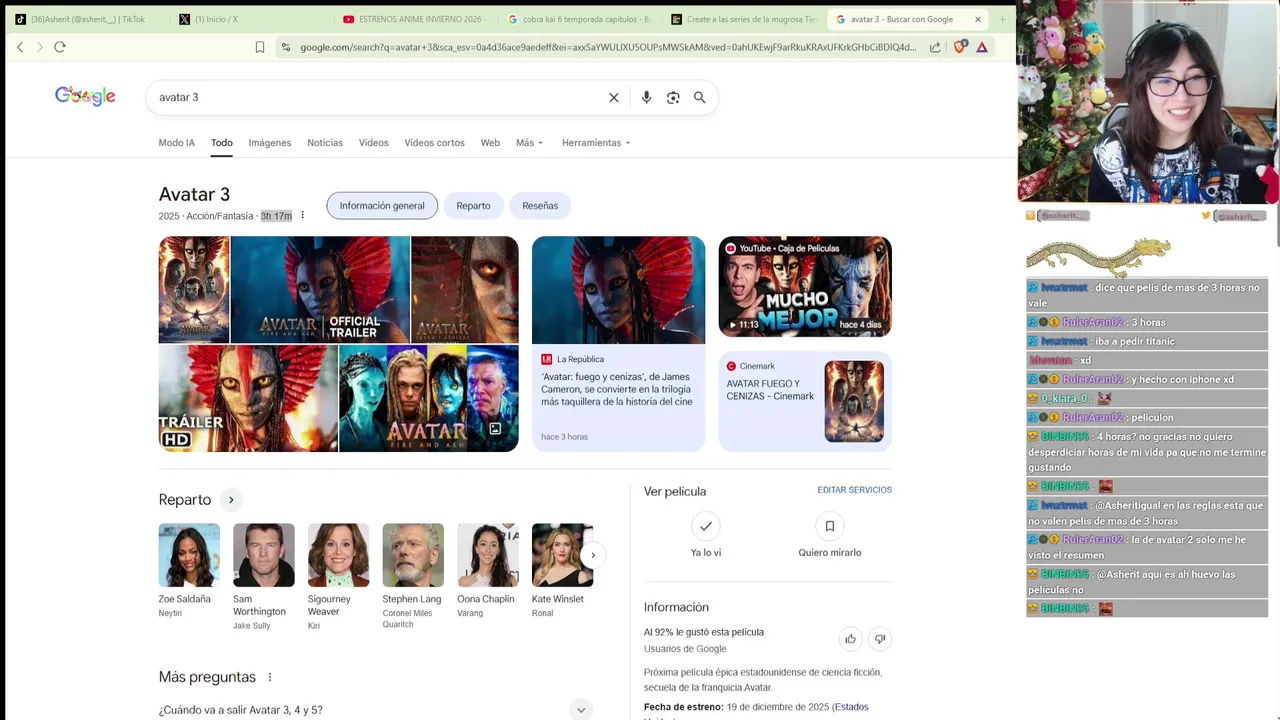This screenshot has height=720, width=1280.
Task: Click the browser back arrow
Action: click(20, 47)
